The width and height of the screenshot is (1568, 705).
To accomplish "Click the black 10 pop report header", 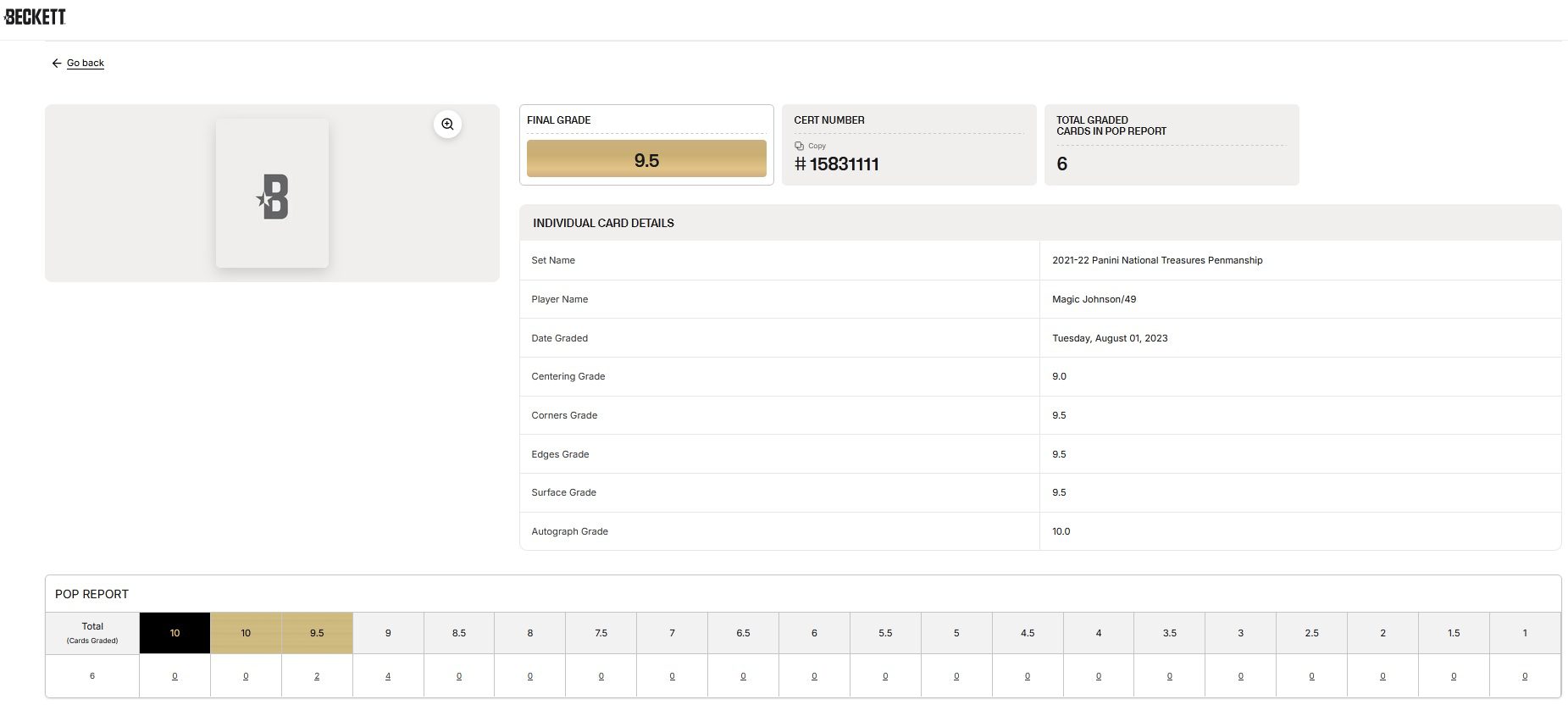I will 175,633.
